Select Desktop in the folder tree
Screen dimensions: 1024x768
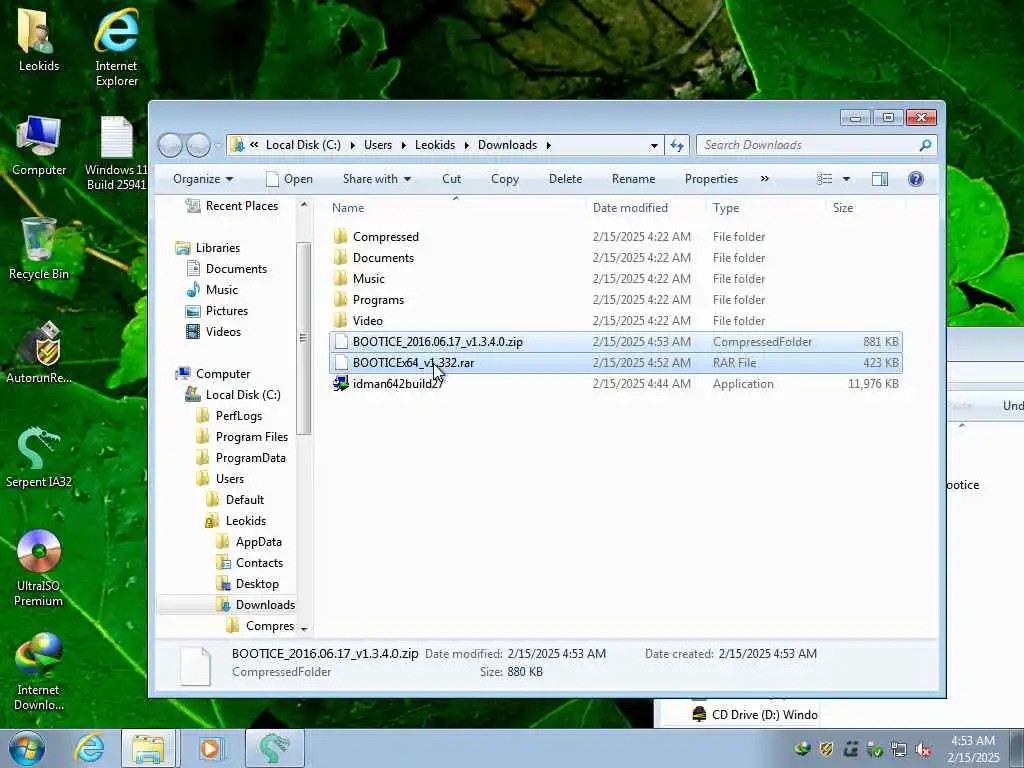click(x=248, y=584)
